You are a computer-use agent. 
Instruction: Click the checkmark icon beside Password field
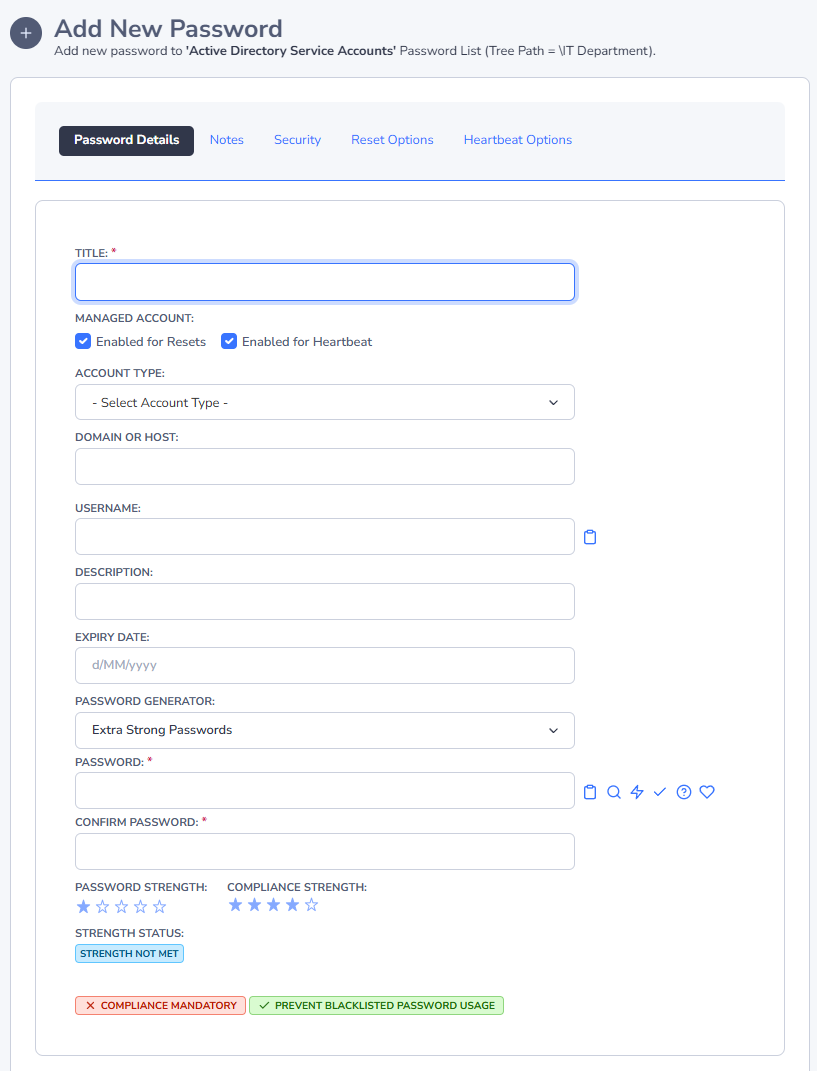660,792
